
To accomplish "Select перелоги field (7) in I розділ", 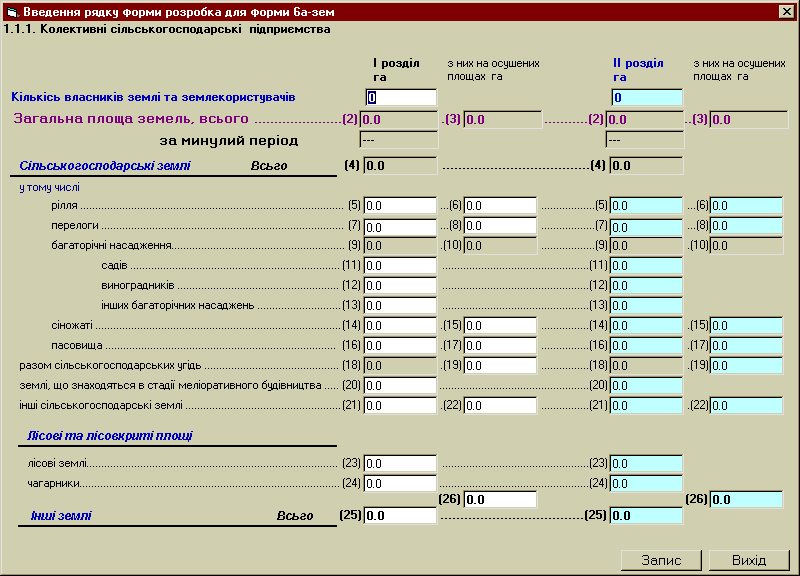I will pos(400,226).
